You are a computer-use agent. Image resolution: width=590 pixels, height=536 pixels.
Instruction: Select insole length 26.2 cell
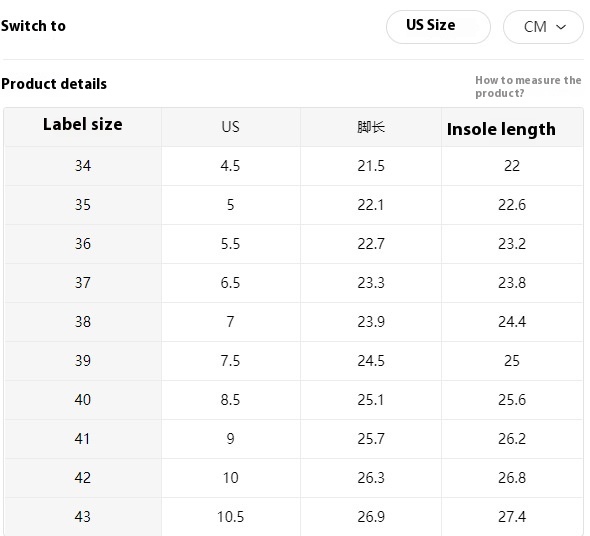512,439
